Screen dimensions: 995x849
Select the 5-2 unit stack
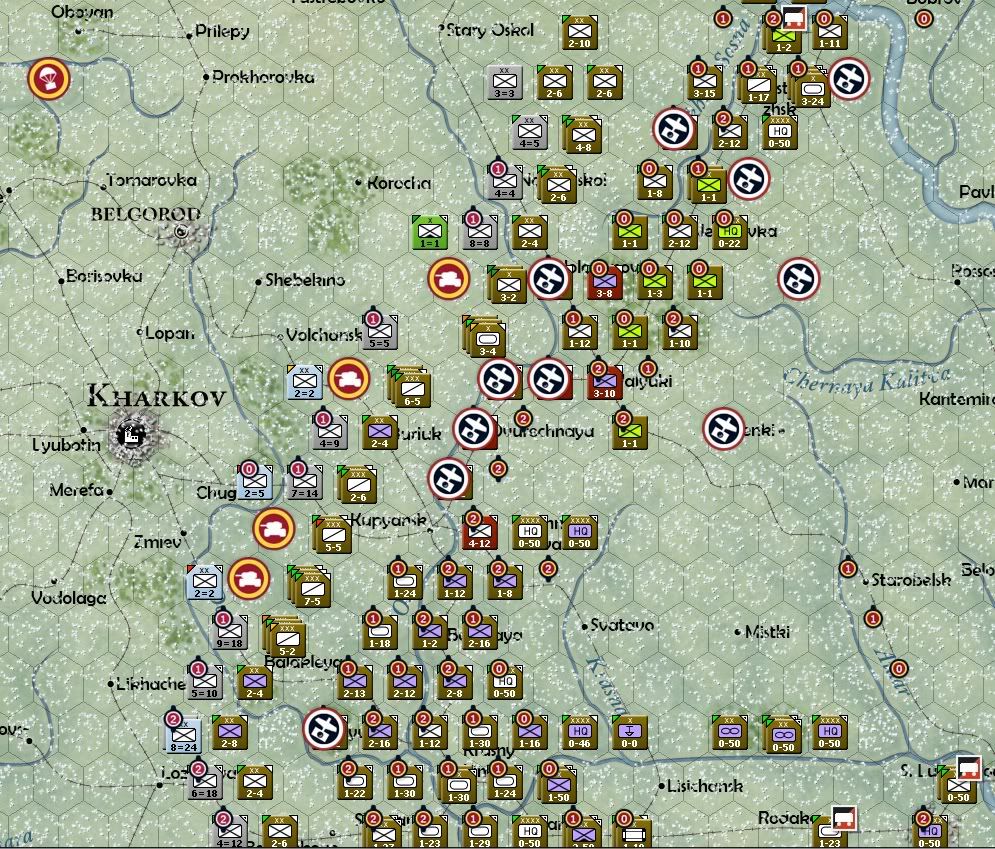point(285,636)
